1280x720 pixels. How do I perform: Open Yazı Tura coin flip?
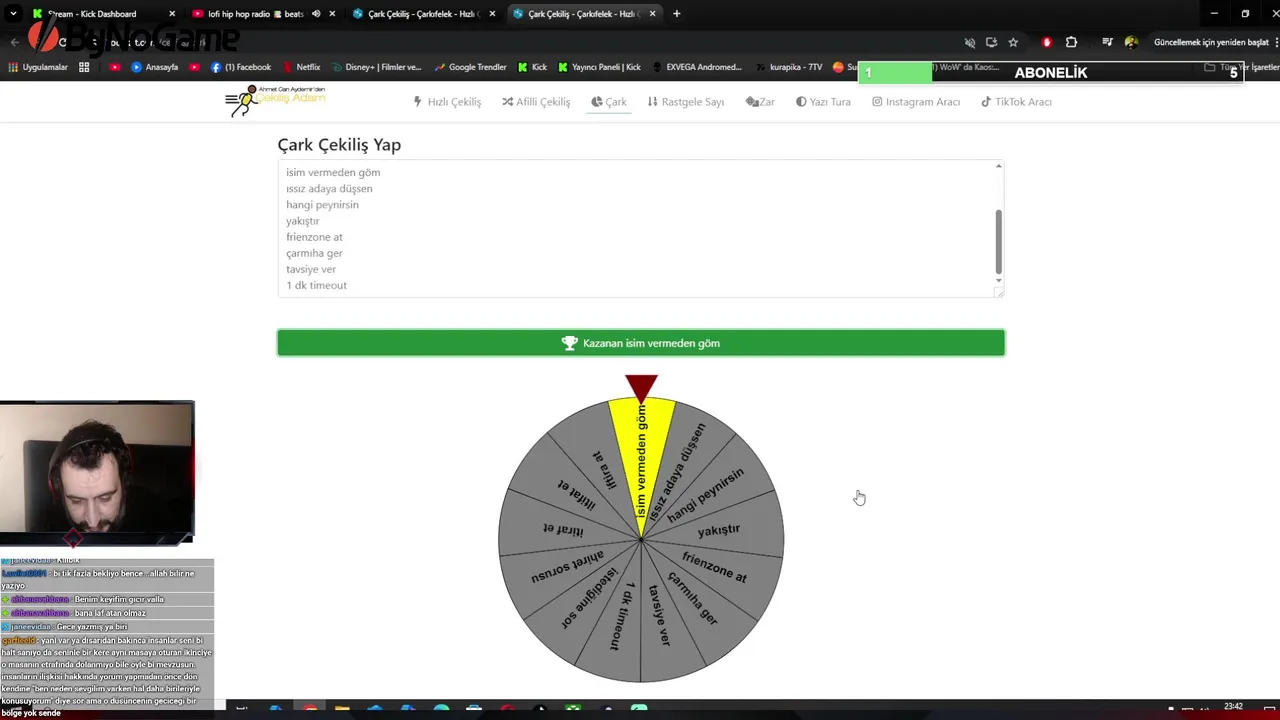(823, 102)
